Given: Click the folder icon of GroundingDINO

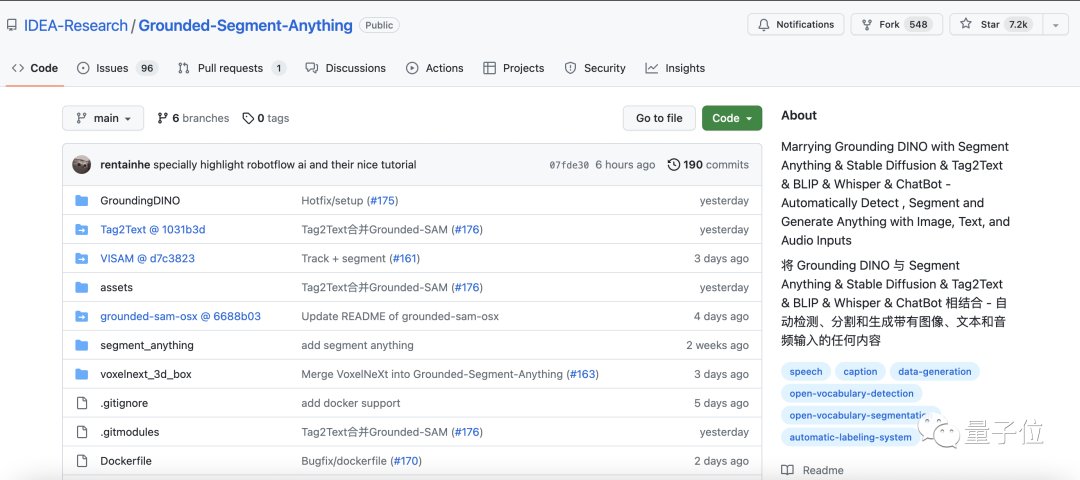Looking at the screenshot, I should click(x=82, y=201).
